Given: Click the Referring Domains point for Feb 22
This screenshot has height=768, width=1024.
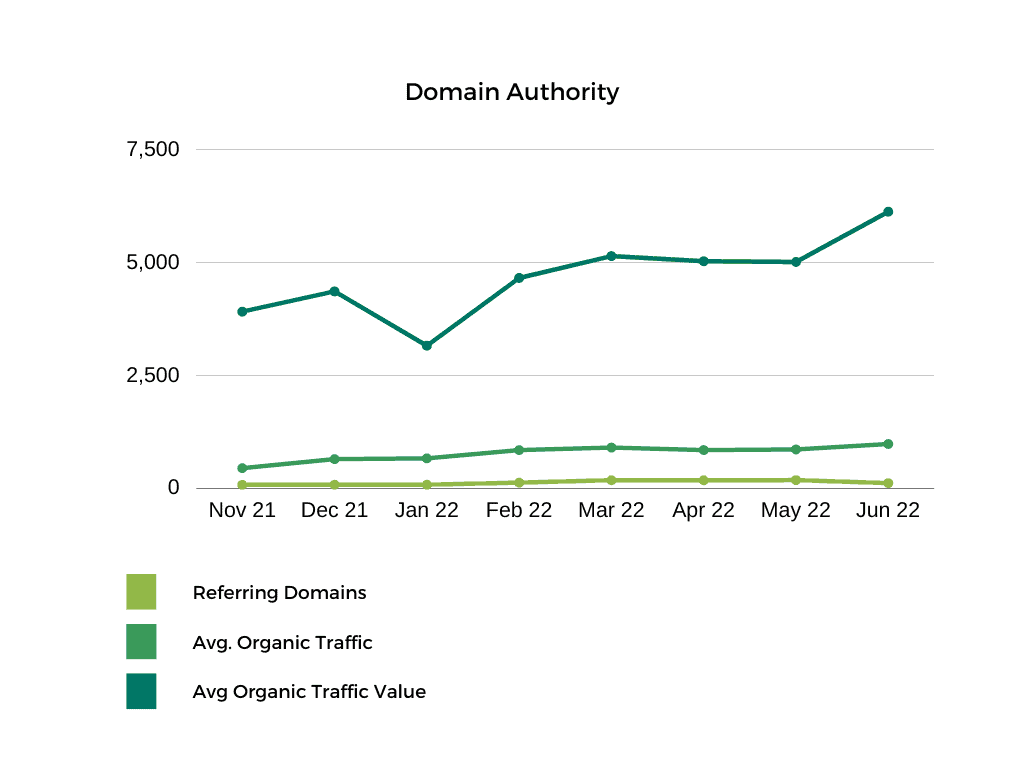Looking at the screenshot, I should pyautogui.click(x=519, y=483).
